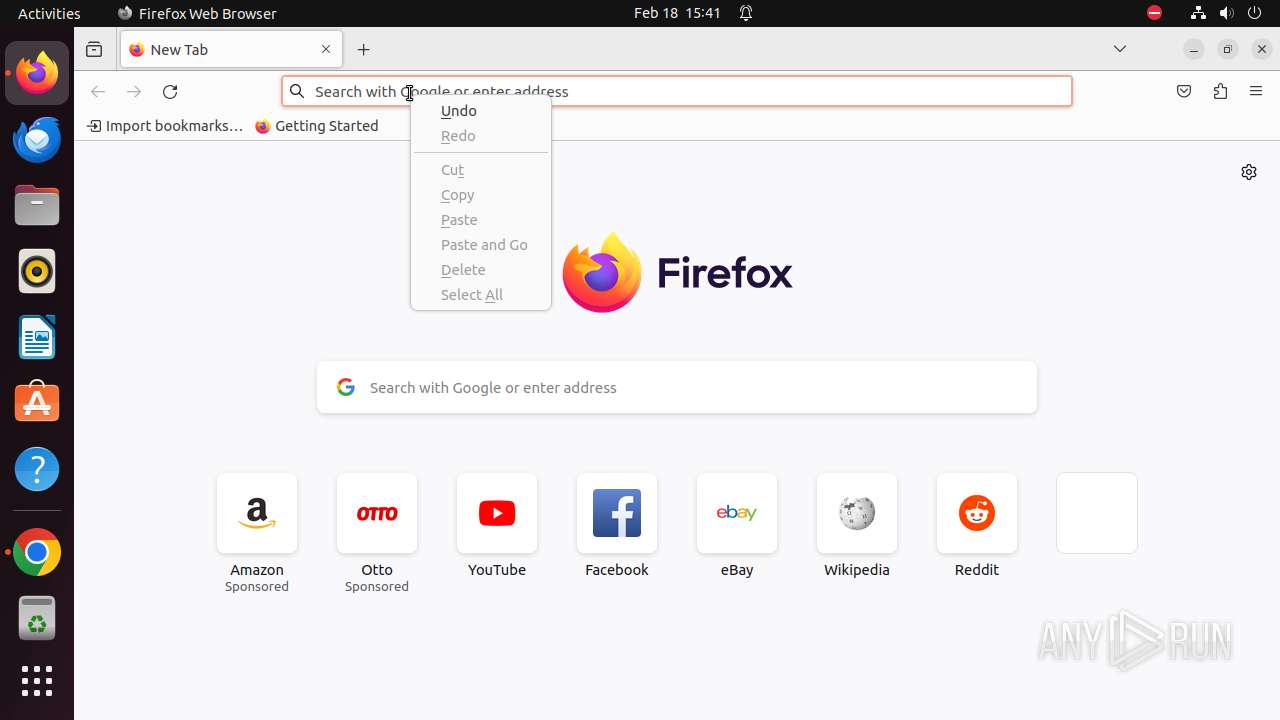The height and width of the screenshot is (720, 1280).
Task: Choose Paste and Go menu entry
Action: coord(481,245)
